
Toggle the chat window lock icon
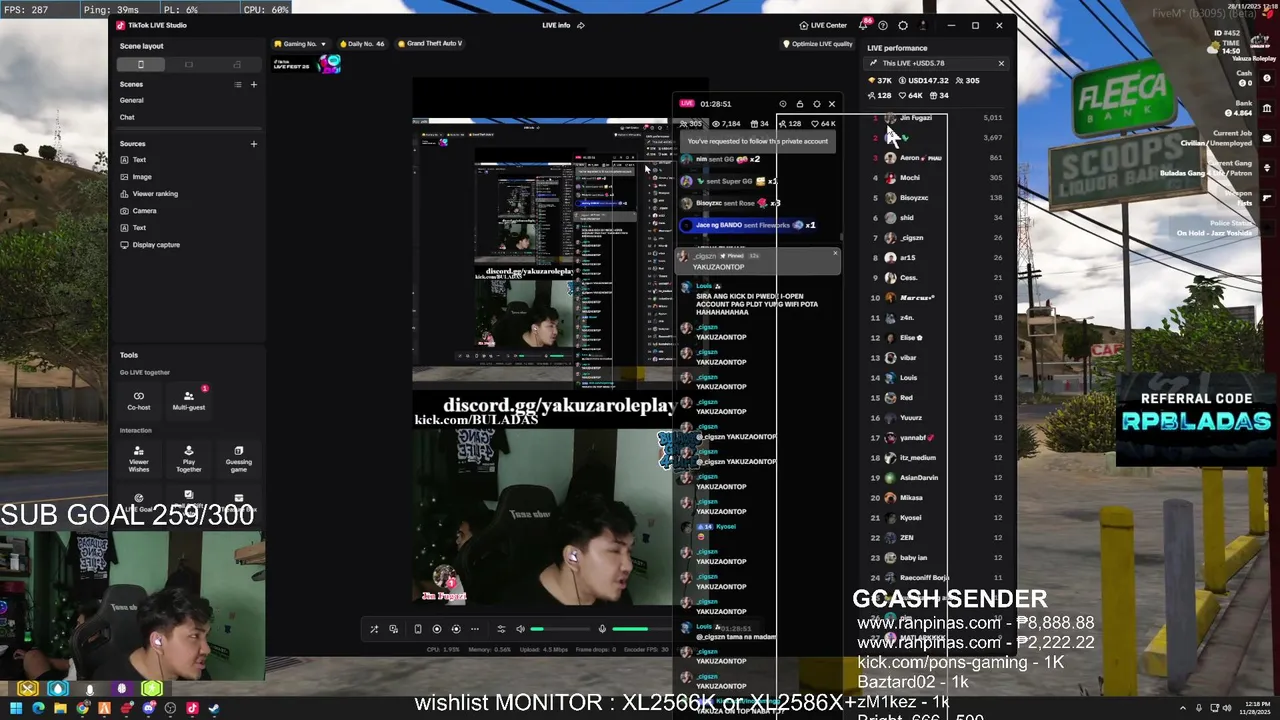click(x=800, y=104)
